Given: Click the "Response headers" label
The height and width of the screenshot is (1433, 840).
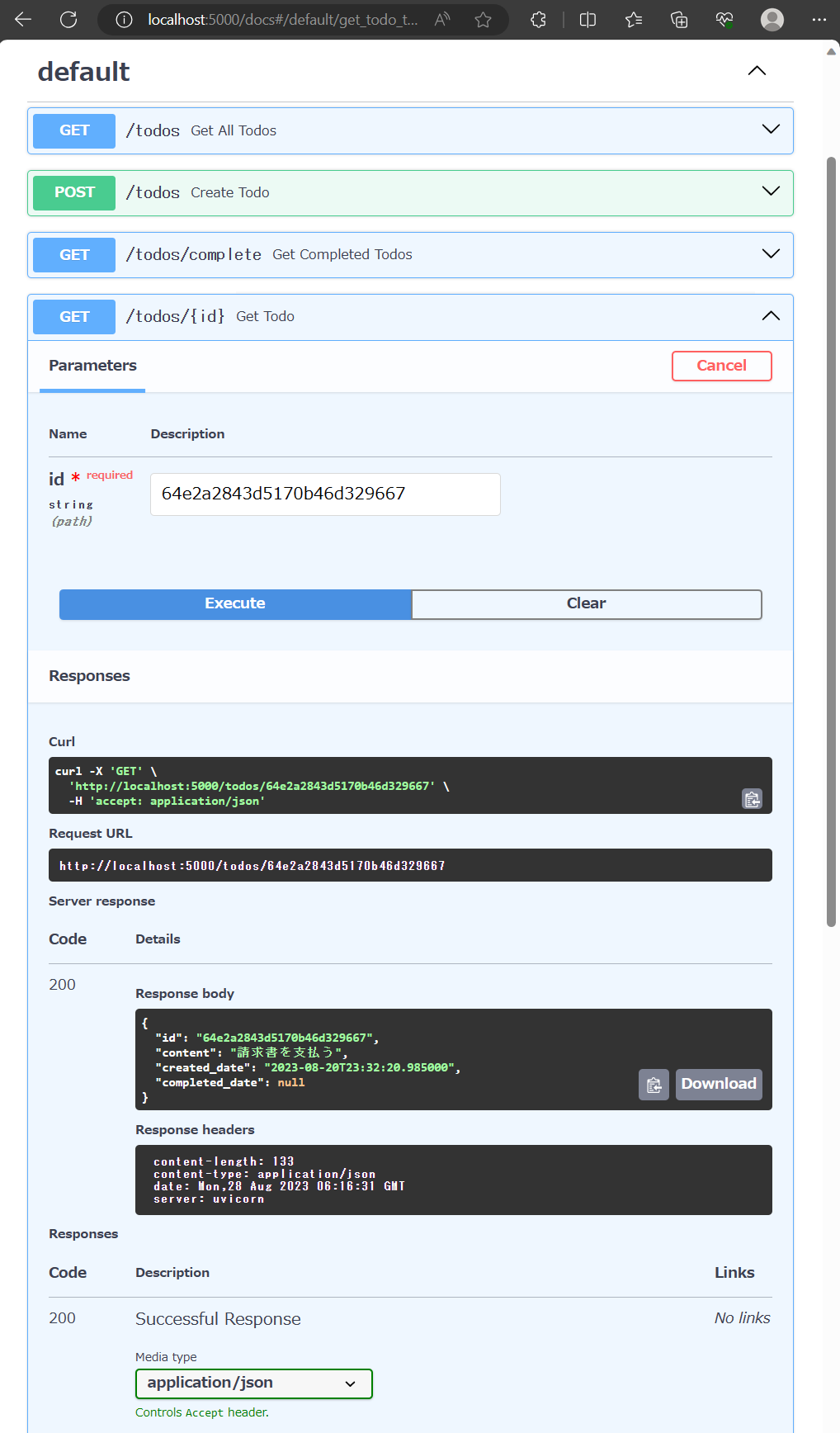Looking at the screenshot, I should click(195, 1130).
